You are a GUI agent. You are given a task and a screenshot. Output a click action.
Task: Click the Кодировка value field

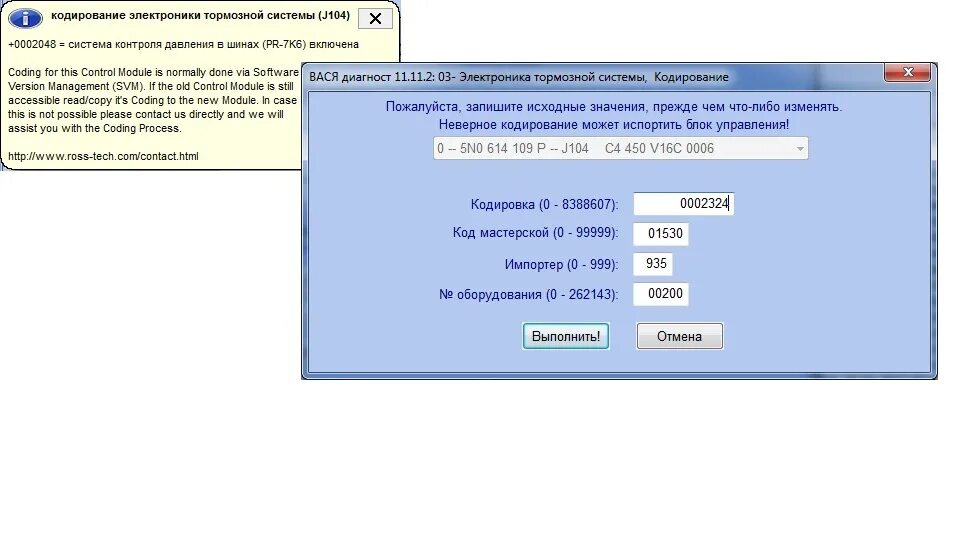pos(683,204)
